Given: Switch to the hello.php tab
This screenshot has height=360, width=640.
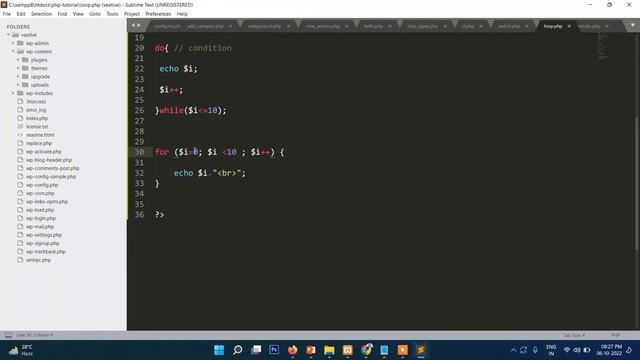Looking at the screenshot, I should (x=373, y=26).
